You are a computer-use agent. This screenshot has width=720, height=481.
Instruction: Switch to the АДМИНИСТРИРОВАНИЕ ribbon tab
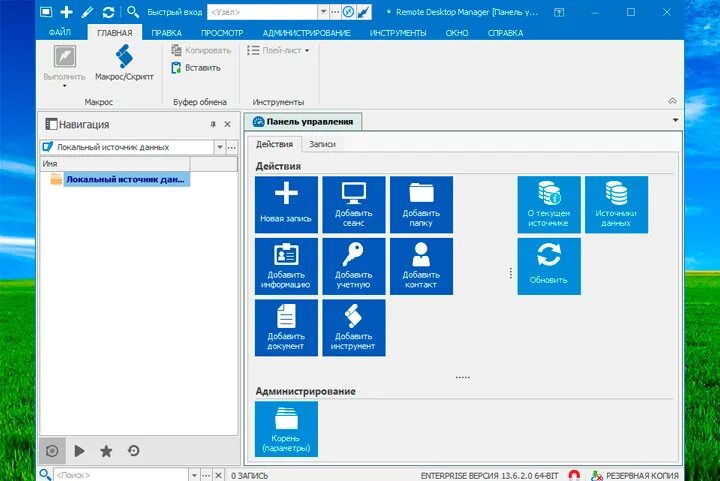[x=307, y=33]
